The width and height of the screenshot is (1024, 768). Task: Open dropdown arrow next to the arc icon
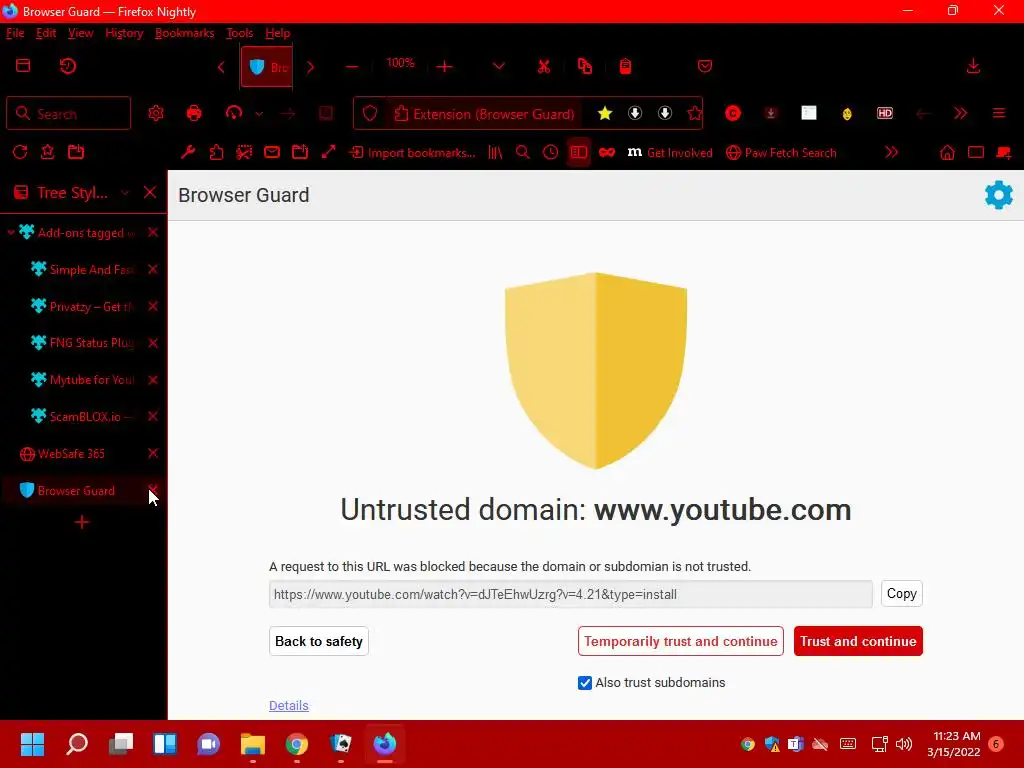[259, 114]
